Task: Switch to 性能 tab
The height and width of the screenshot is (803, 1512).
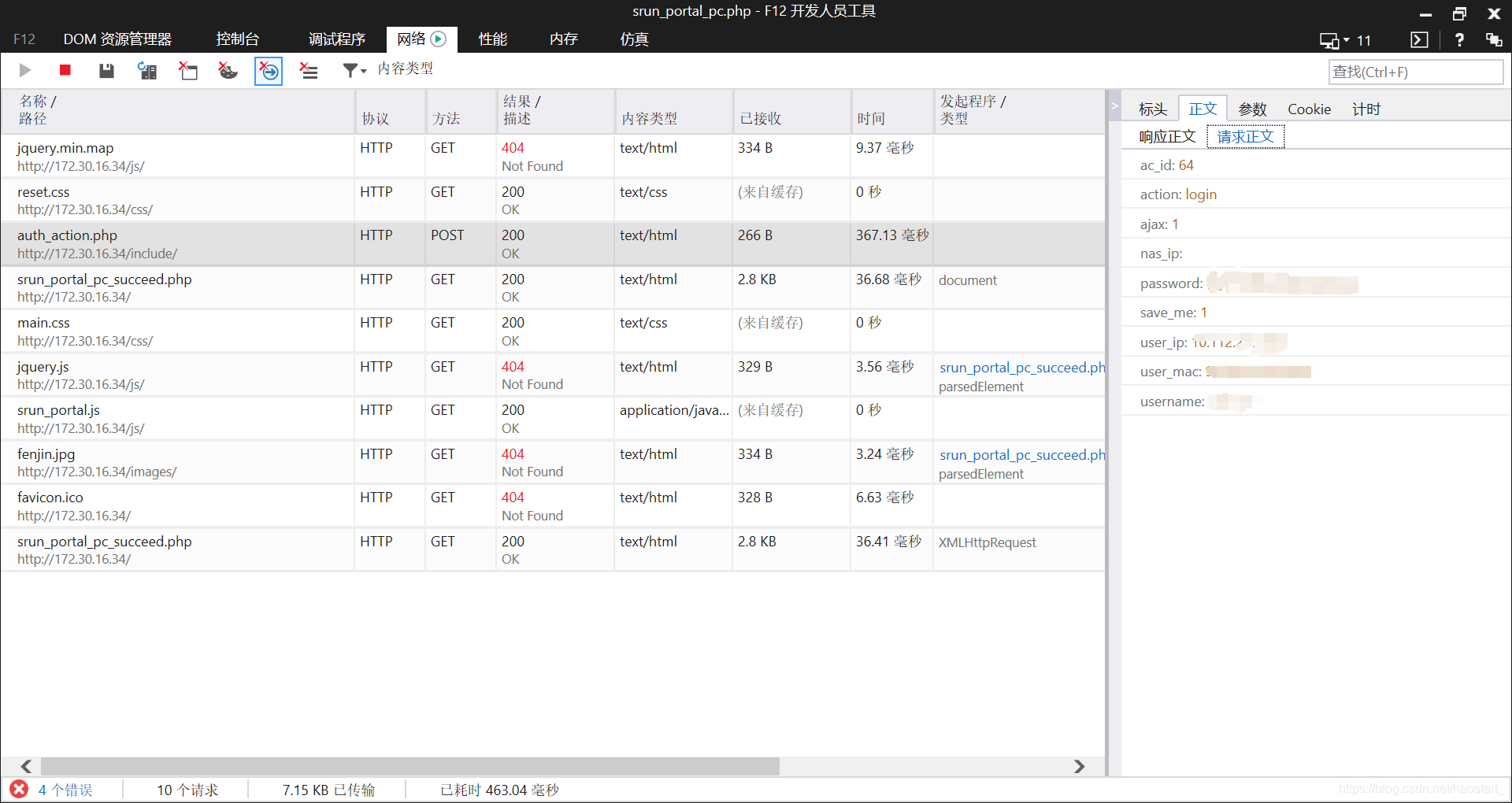Action: coord(493,39)
